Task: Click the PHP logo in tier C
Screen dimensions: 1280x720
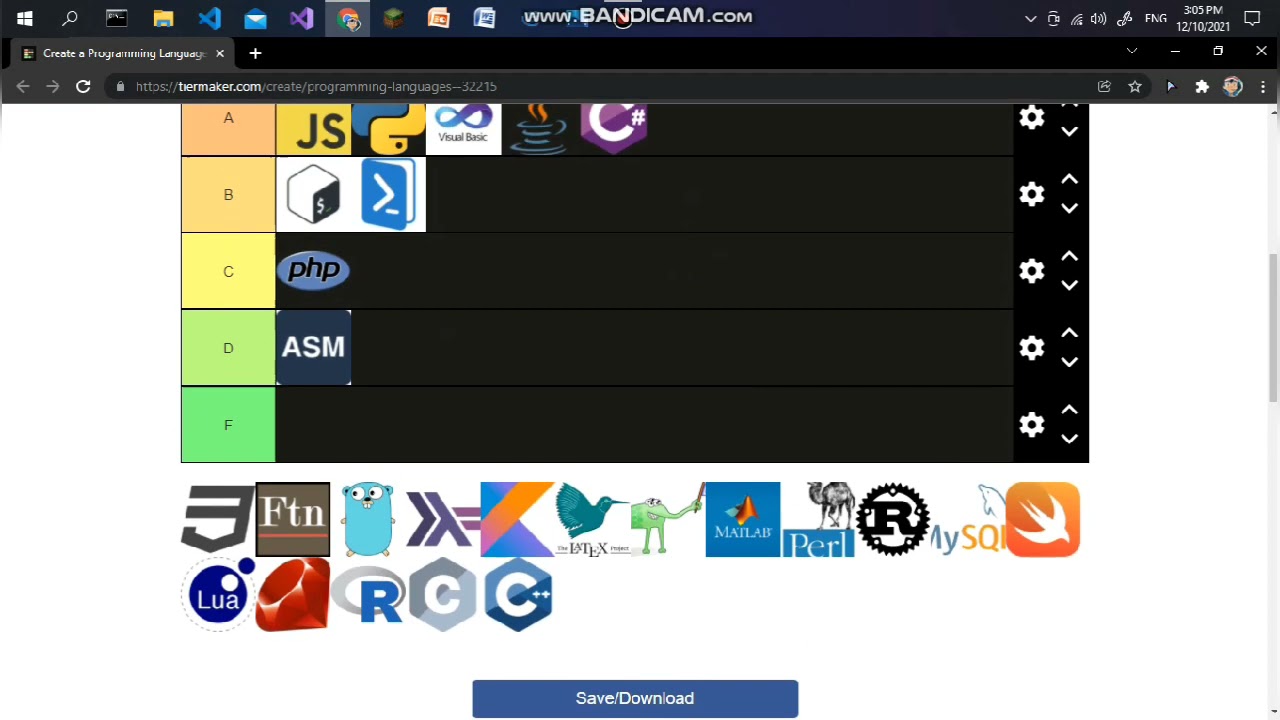Action: click(x=313, y=270)
